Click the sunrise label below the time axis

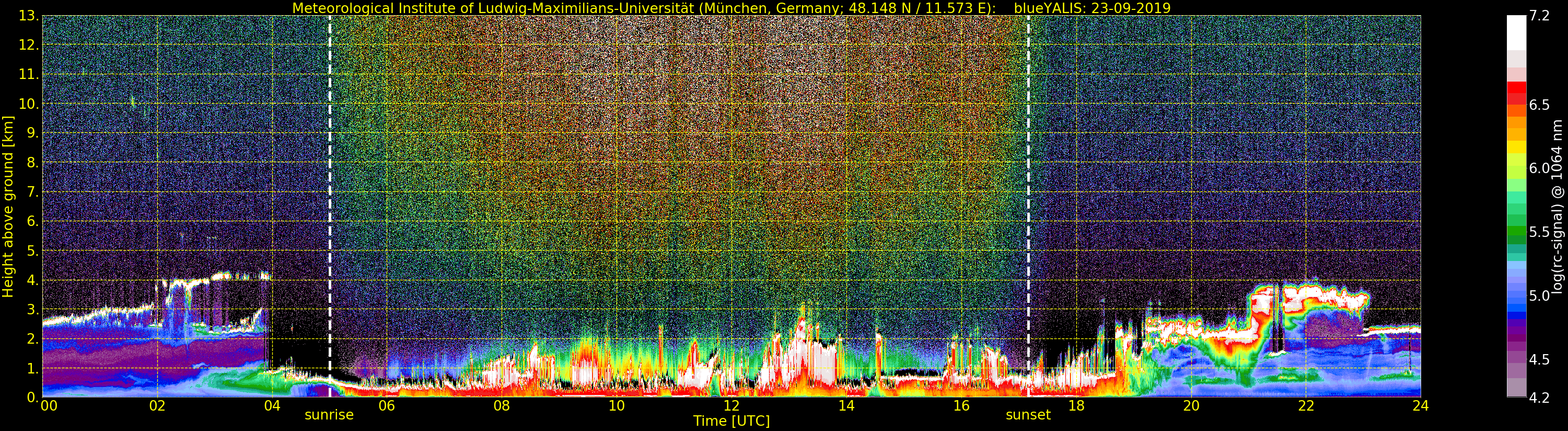pyautogui.click(x=329, y=415)
